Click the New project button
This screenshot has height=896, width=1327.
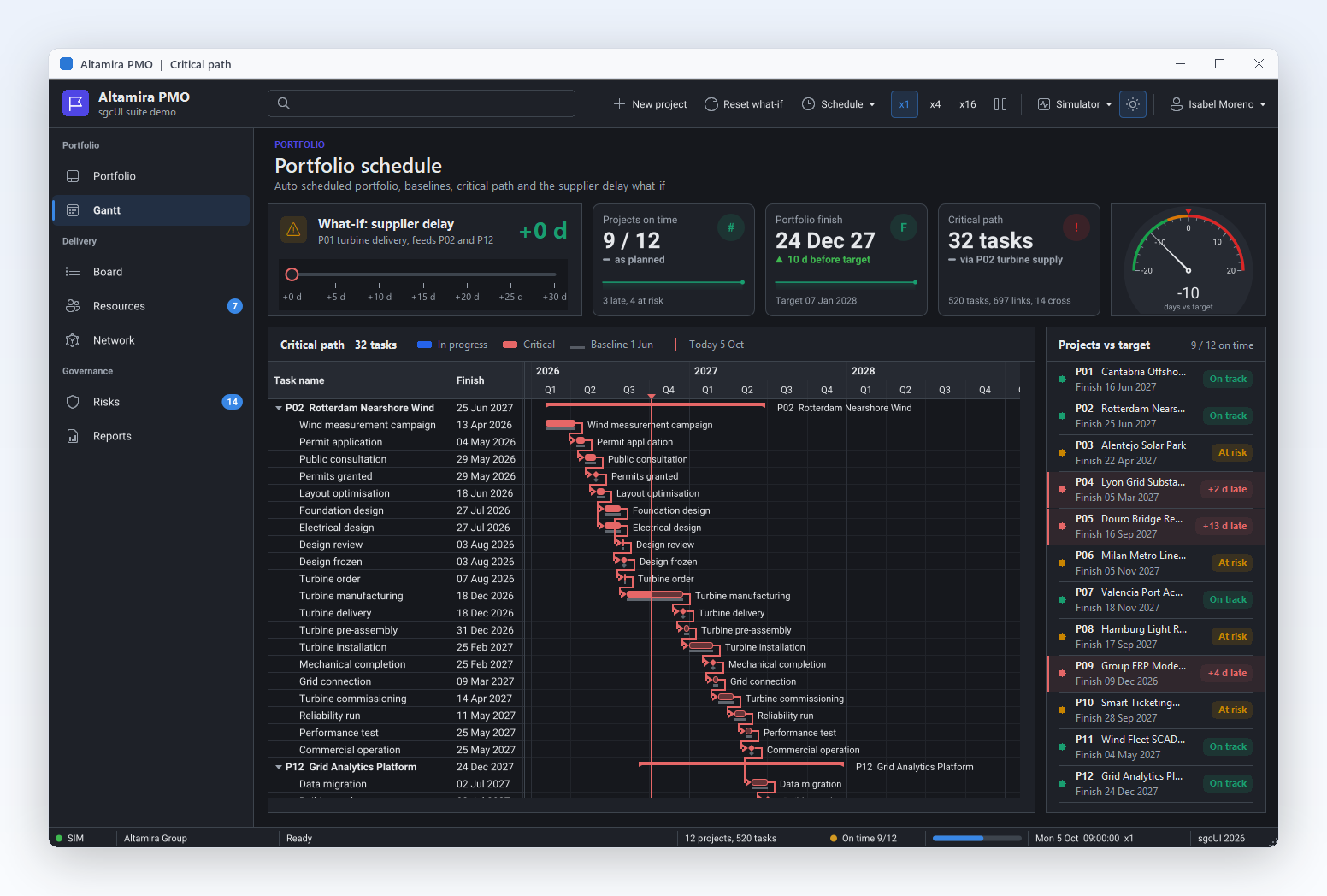click(x=650, y=104)
